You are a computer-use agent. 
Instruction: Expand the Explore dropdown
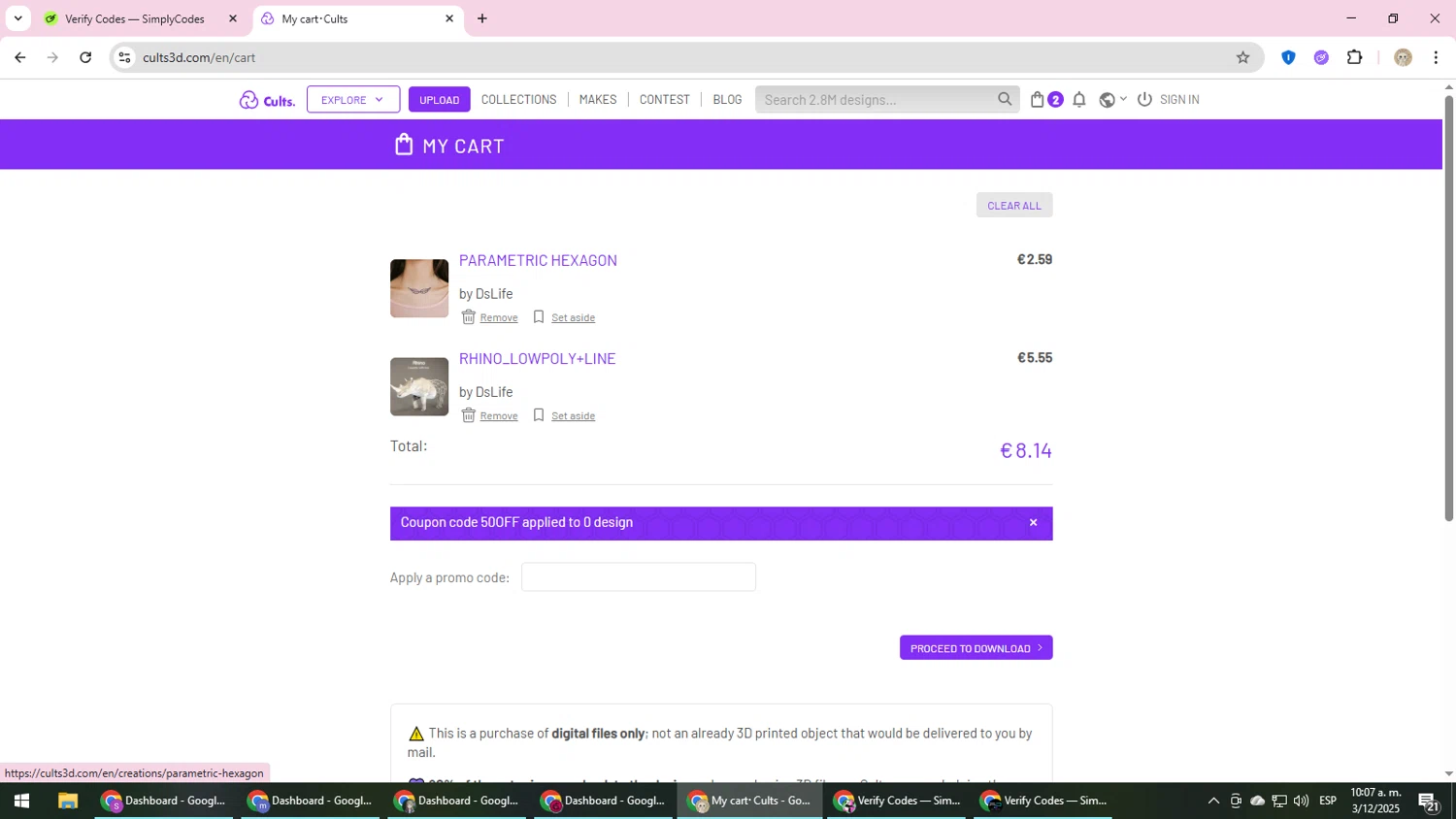tap(353, 99)
